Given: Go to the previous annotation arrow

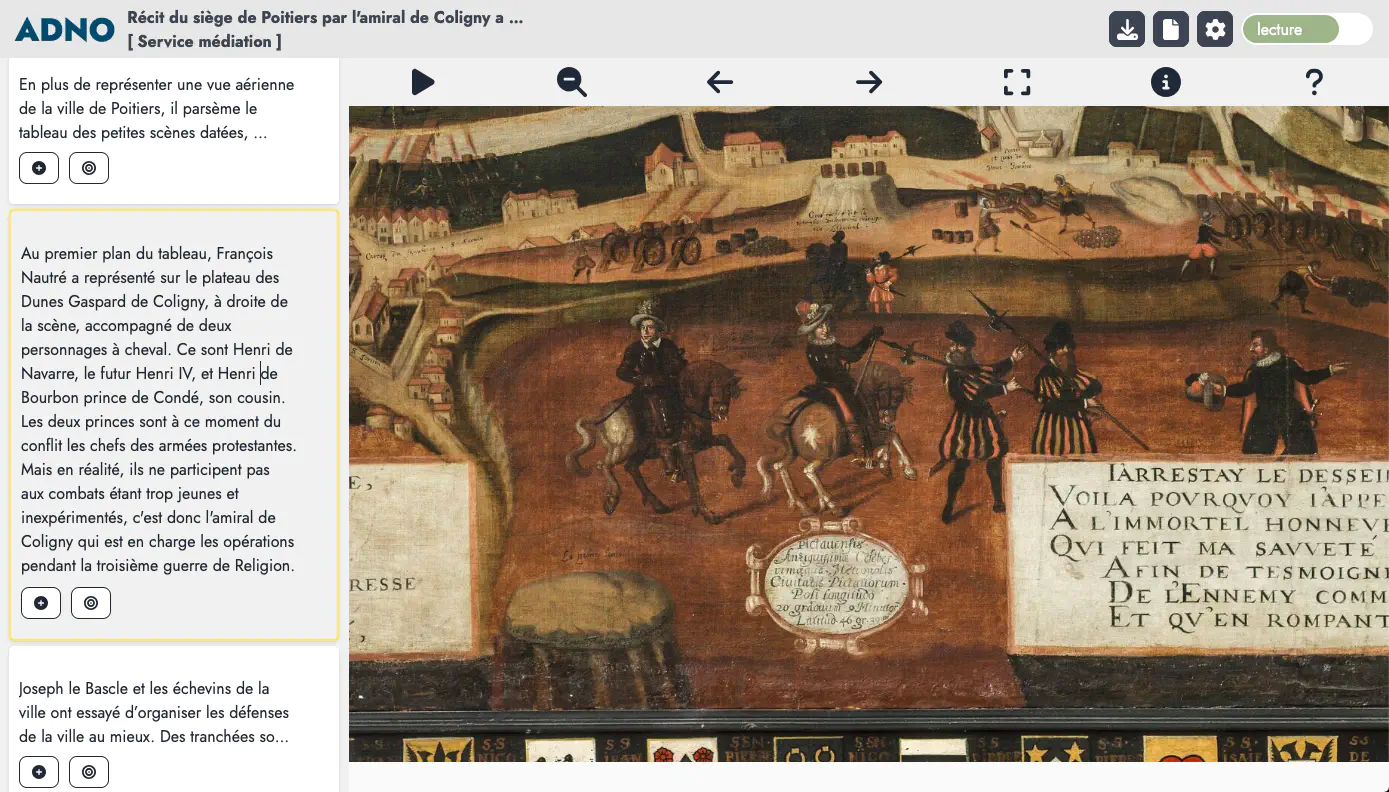Looking at the screenshot, I should (x=720, y=82).
